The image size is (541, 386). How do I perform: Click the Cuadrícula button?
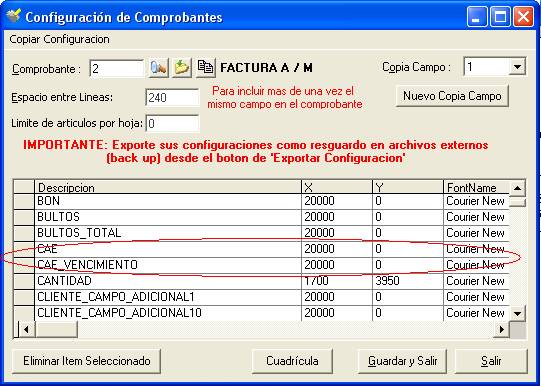click(292, 361)
